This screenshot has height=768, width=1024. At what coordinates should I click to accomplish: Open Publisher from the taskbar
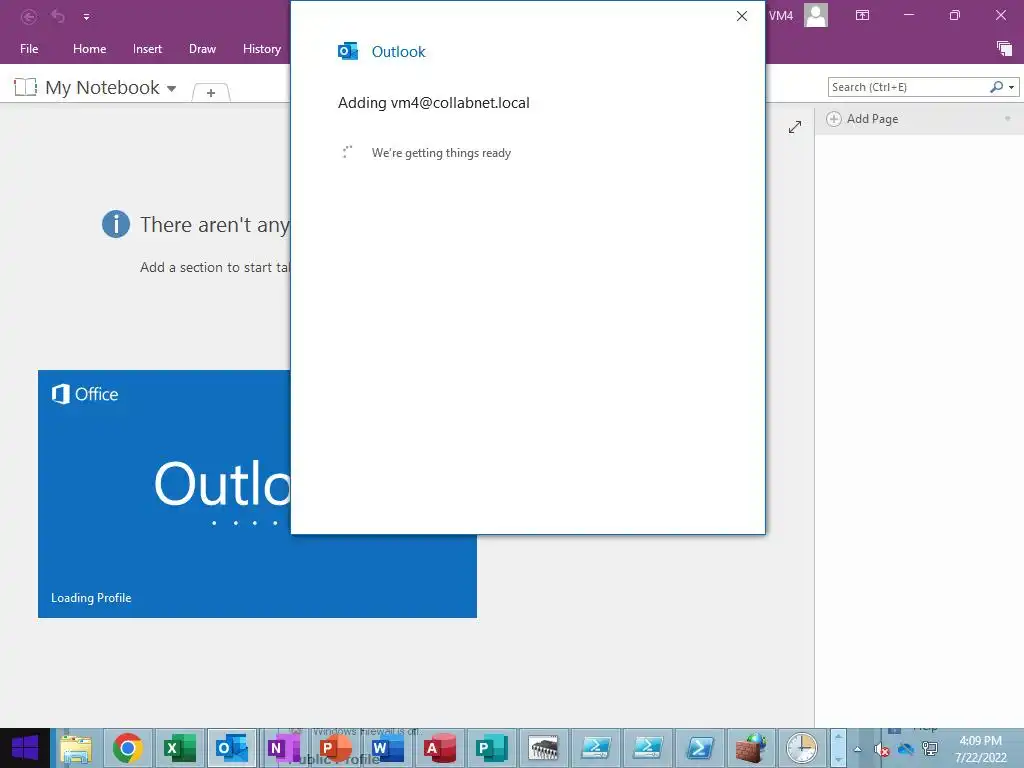(x=492, y=748)
